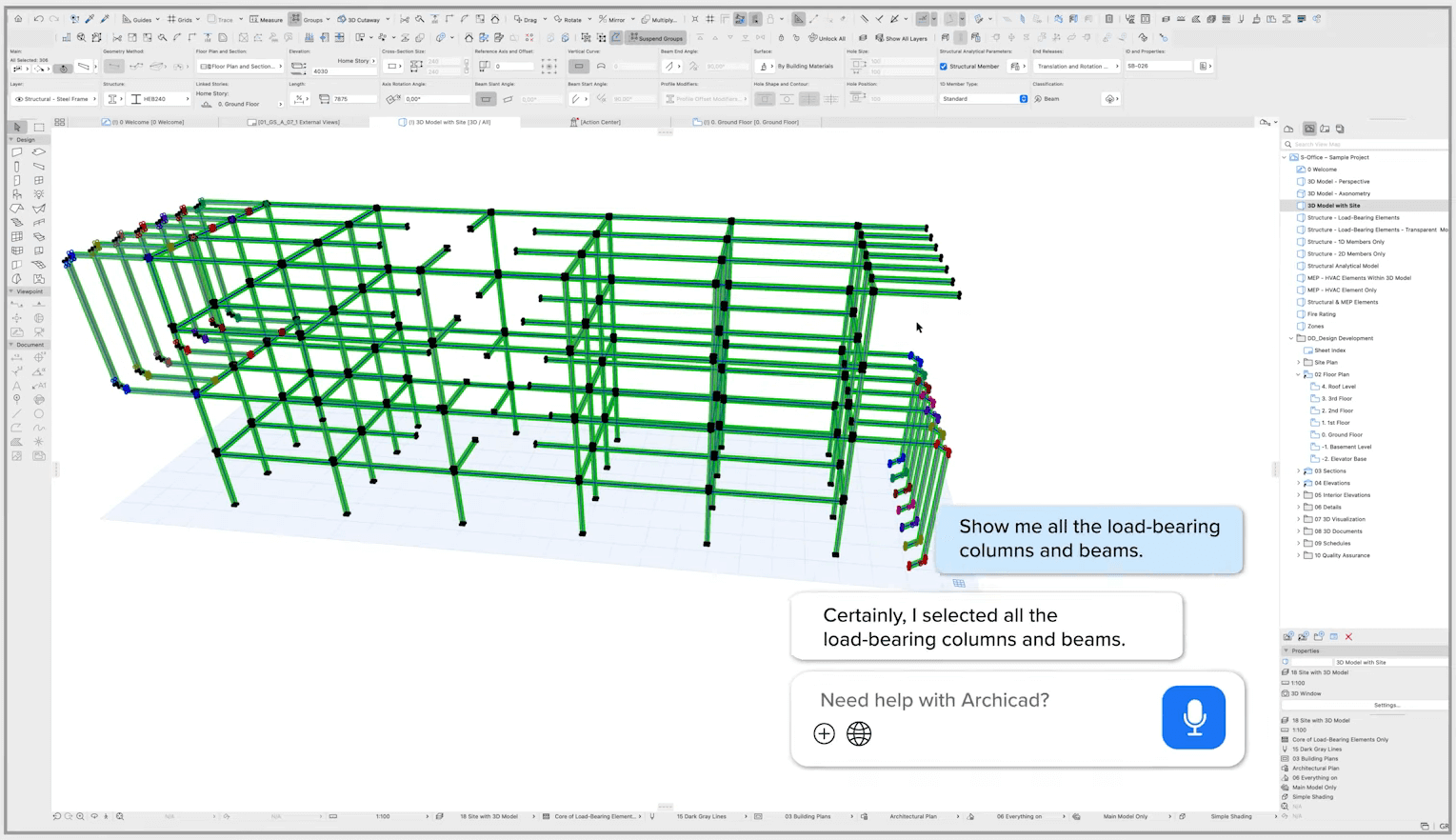
Task: Click the Show All Layers button
Action: point(902,38)
